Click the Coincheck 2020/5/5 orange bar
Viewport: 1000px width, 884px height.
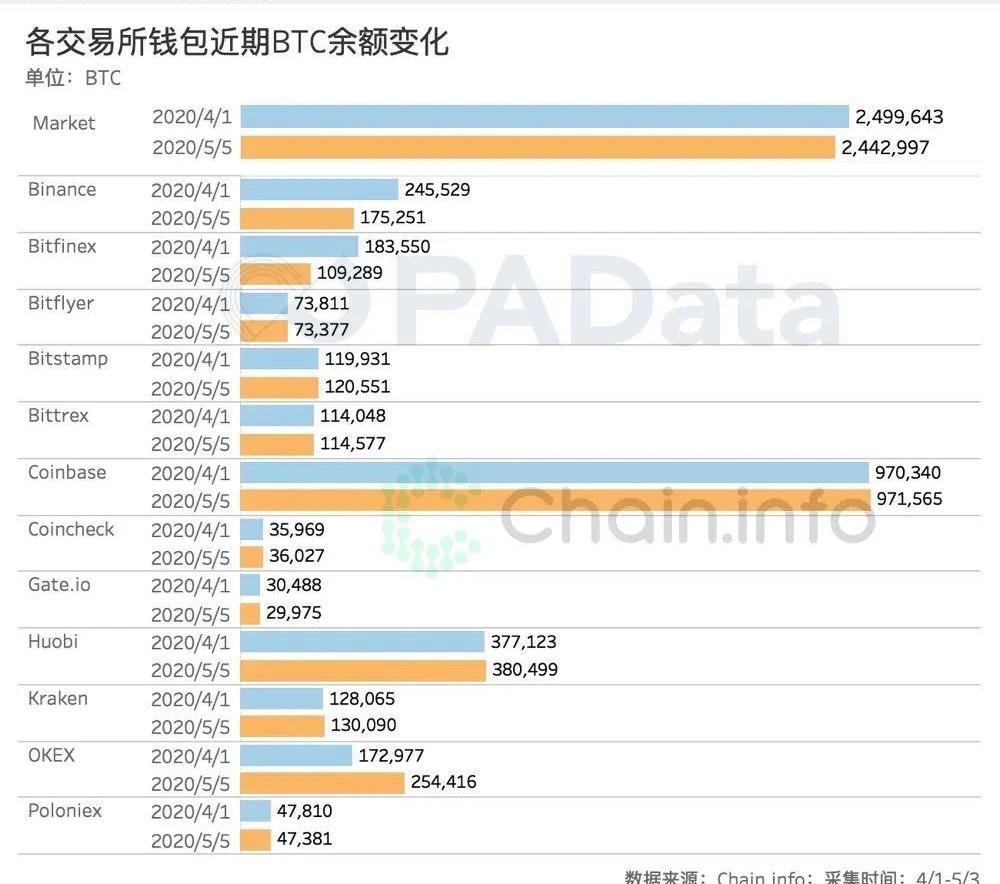coord(252,556)
